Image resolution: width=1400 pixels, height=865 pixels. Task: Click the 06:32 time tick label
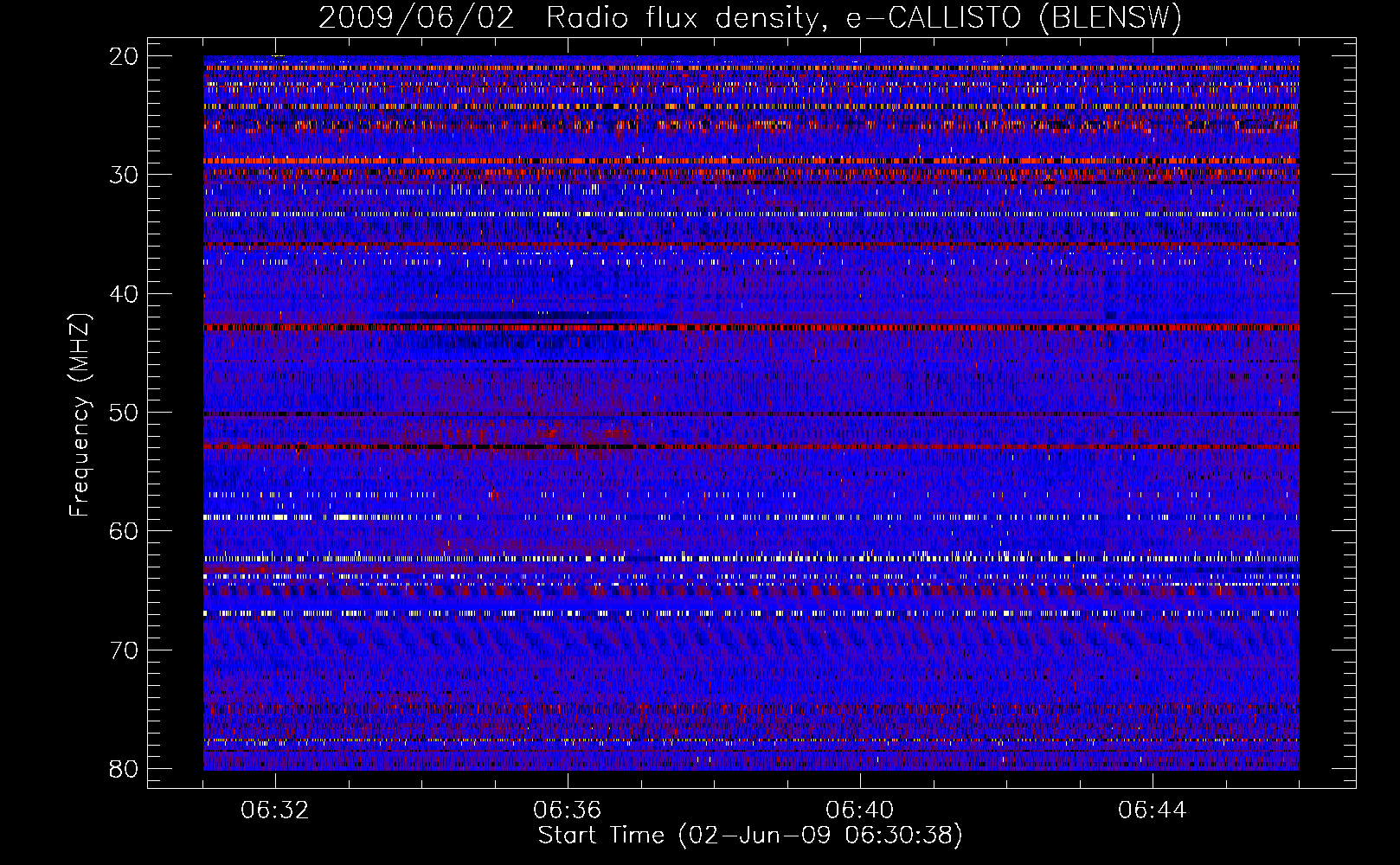(275, 811)
